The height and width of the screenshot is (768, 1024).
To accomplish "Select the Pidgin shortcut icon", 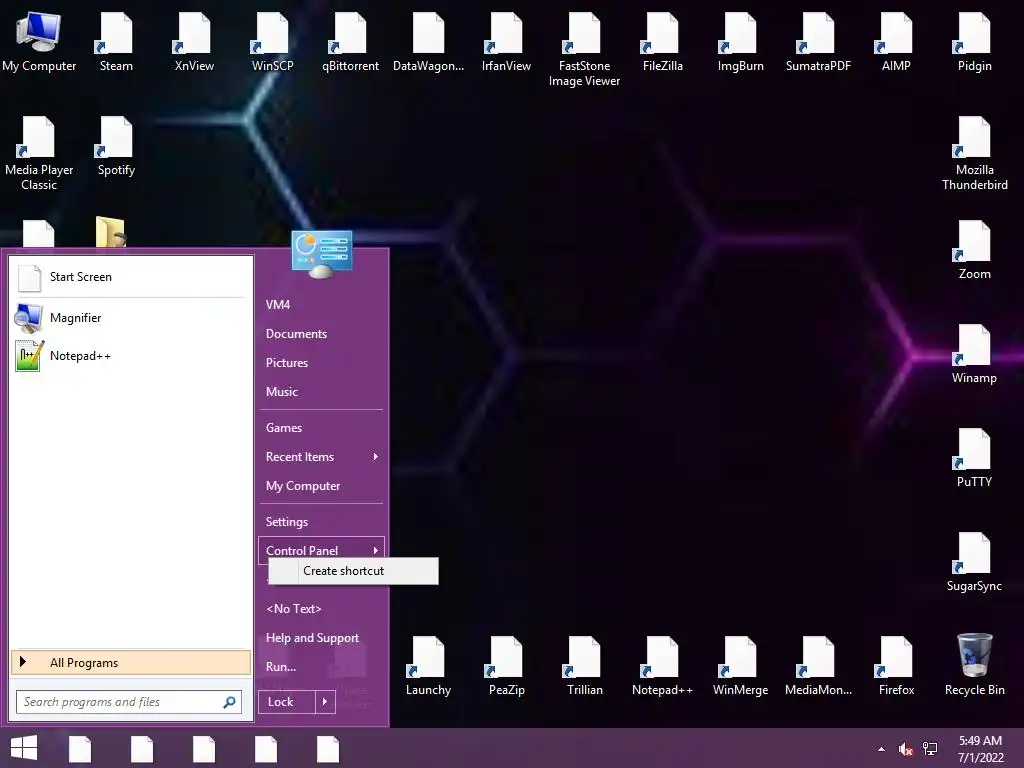I will (974, 42).
